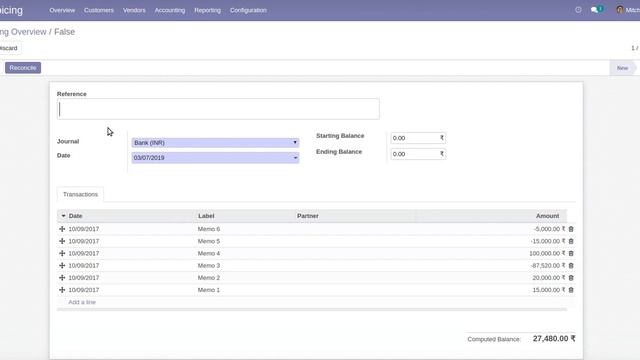640x360 pixels.
Task: Open the user avatar menu
Action: tap(627, 10)
